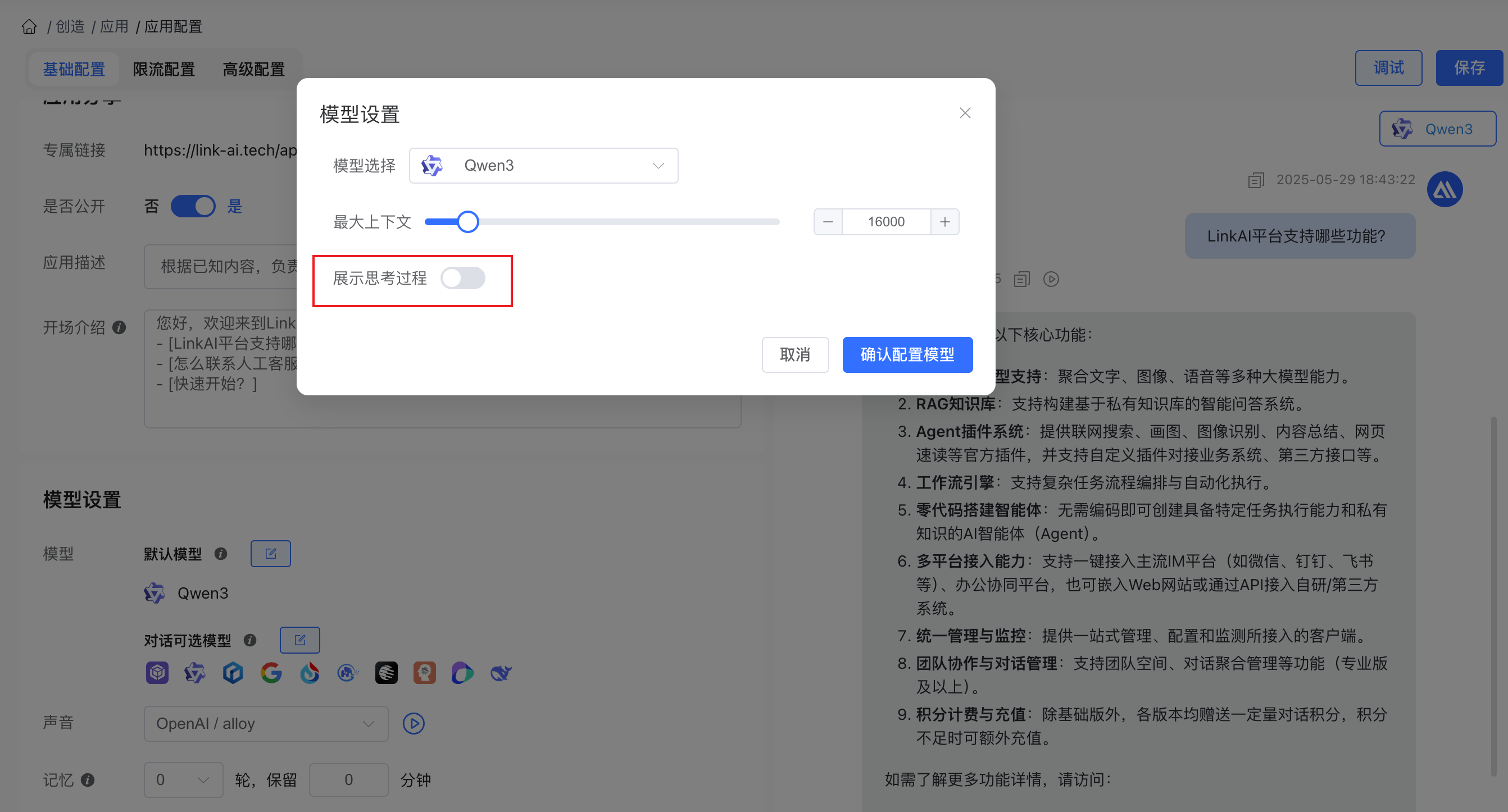Click the 最大上下文 slider handle
This screenshot has width=1508, height=812.
tap(467, 222)
